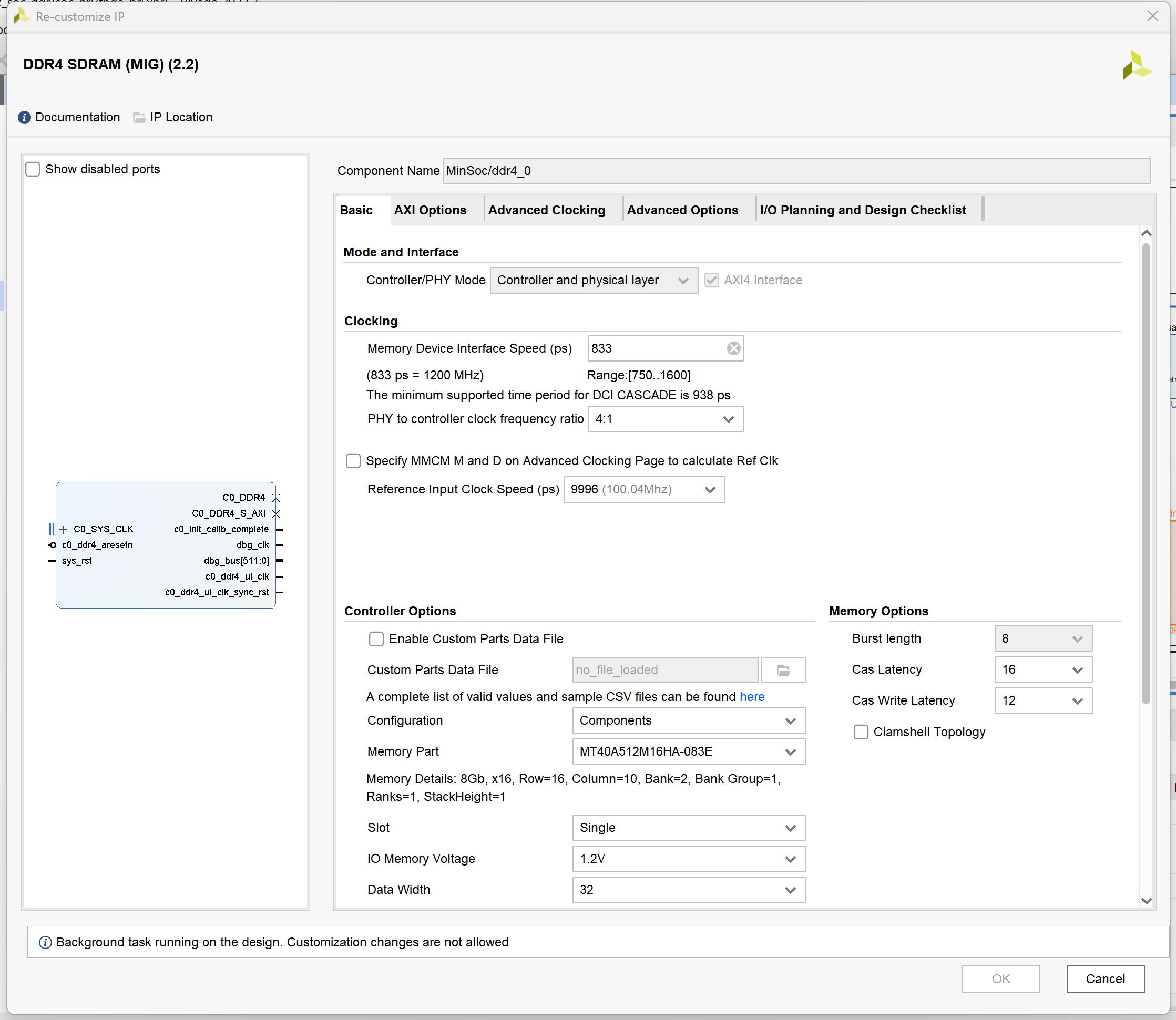Open the Slot dropdown

coord(689,828)
